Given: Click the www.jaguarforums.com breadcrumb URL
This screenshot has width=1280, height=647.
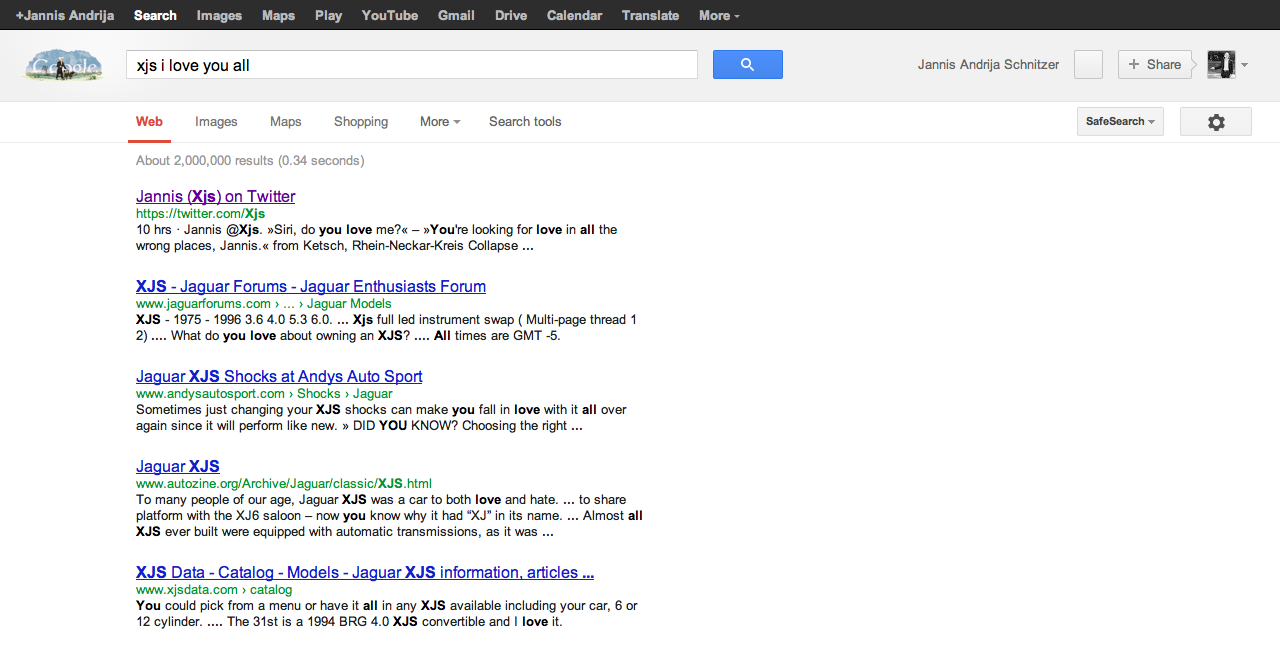Looking at the screenshot, I should click(264, 303).
